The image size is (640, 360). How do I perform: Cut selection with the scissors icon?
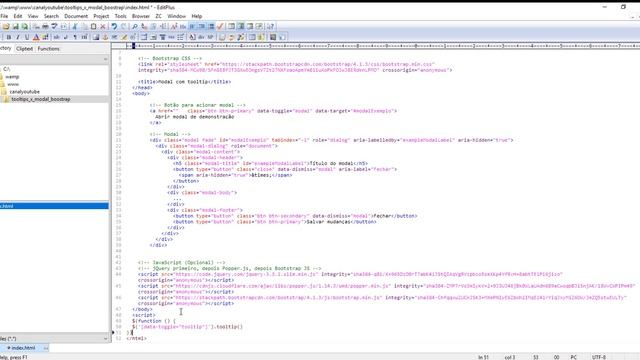click(x=75, y=27)
